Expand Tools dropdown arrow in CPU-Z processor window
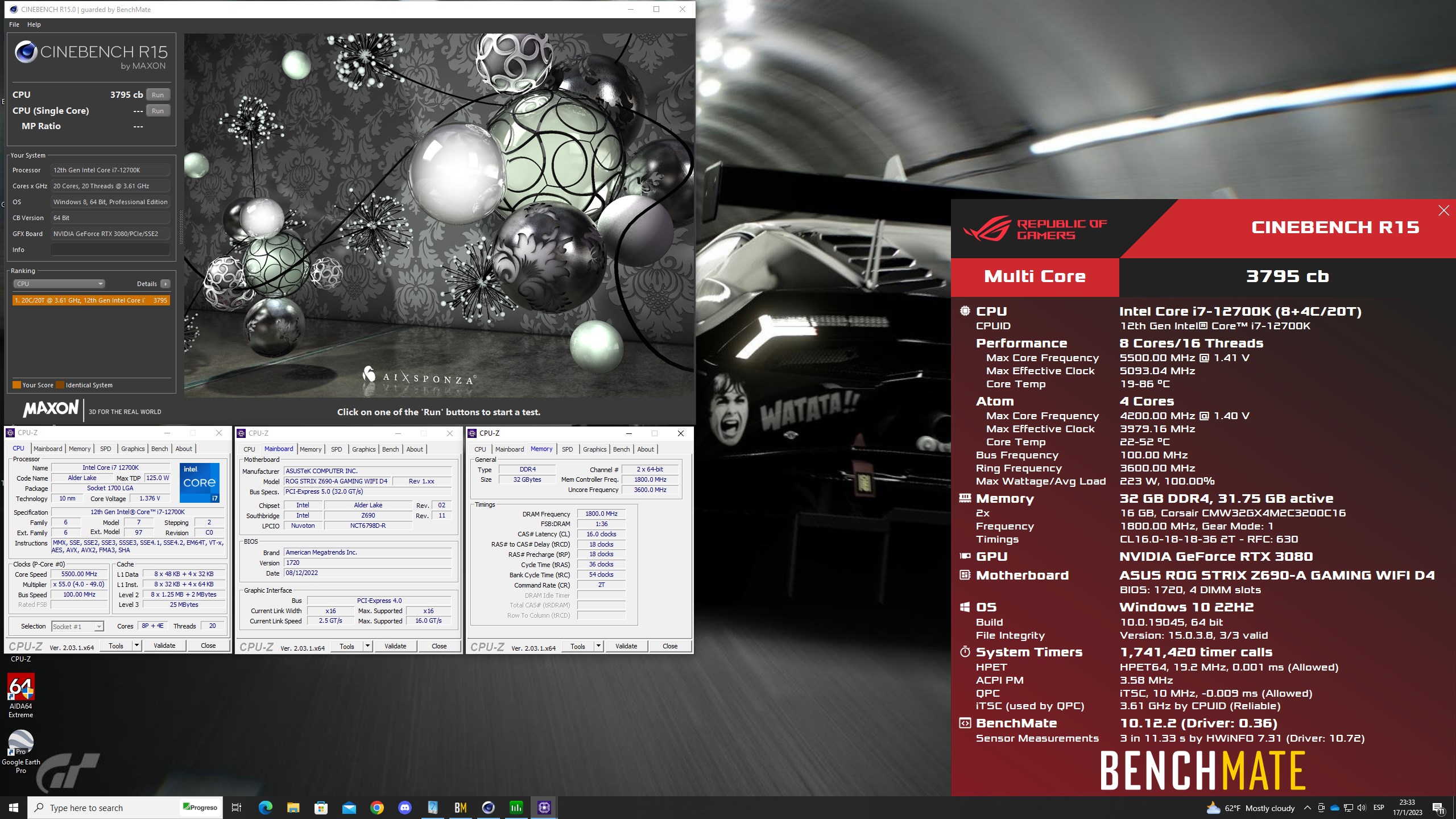1456x819 pixels. pyautogui.click(x=136, y=646)
